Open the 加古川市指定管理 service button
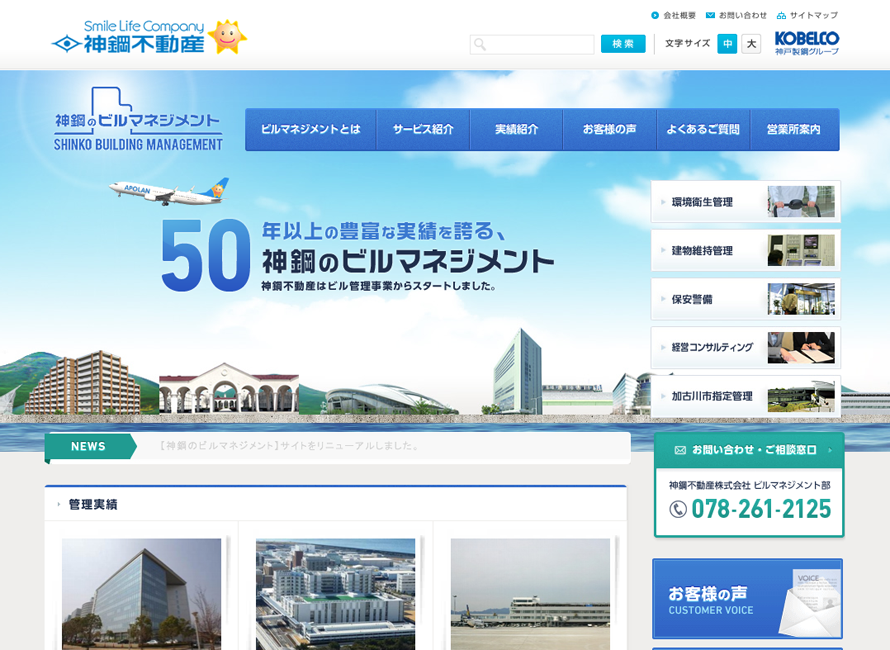This screenshot has width=890, height=650. (x=745, y=396)
